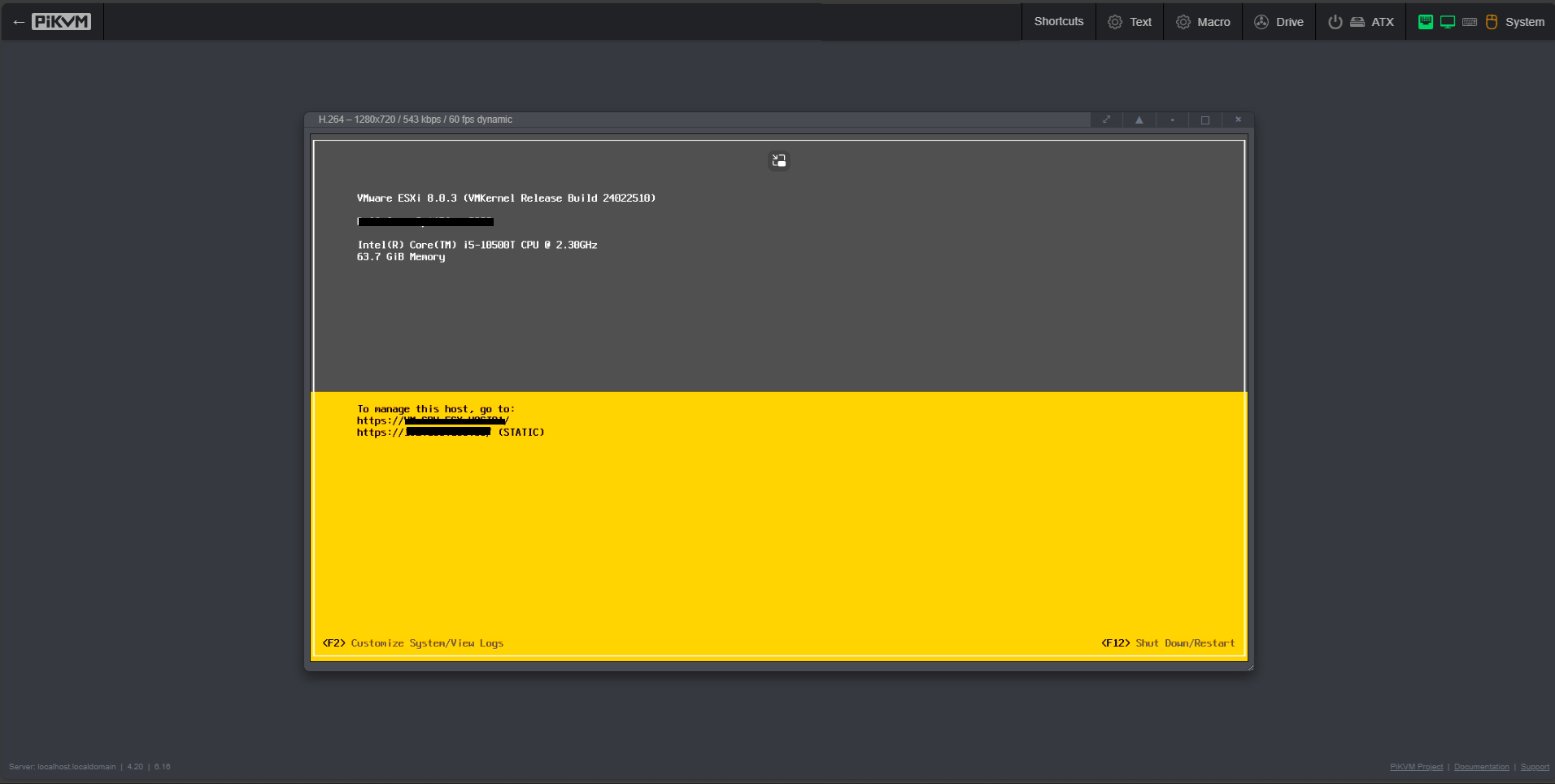Maximize the stream window with square button

point(1205,120)
